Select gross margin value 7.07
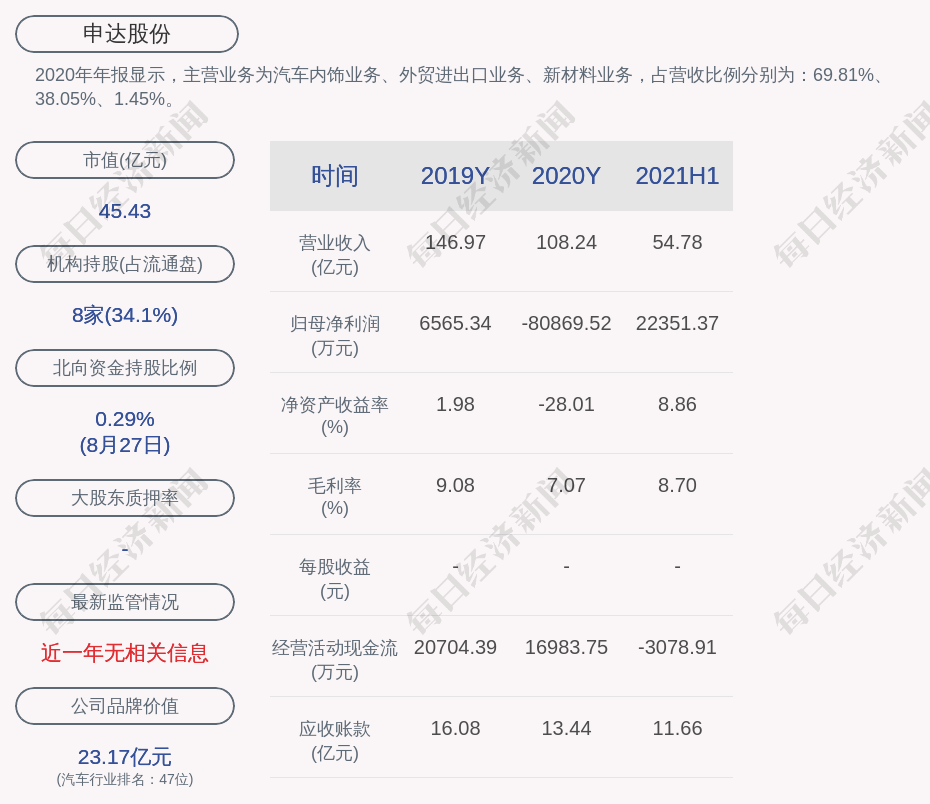 click(x=566, y=486)
